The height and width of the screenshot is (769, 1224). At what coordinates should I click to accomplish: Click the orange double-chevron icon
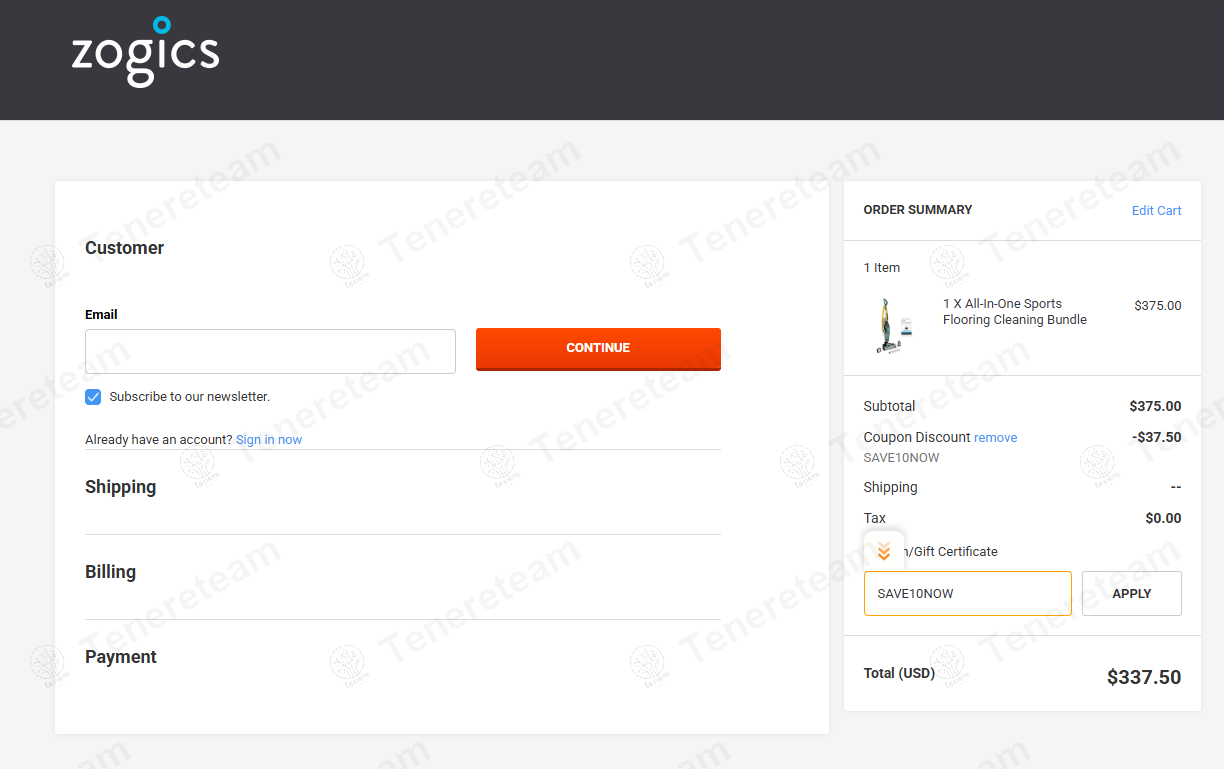(884, 551)
